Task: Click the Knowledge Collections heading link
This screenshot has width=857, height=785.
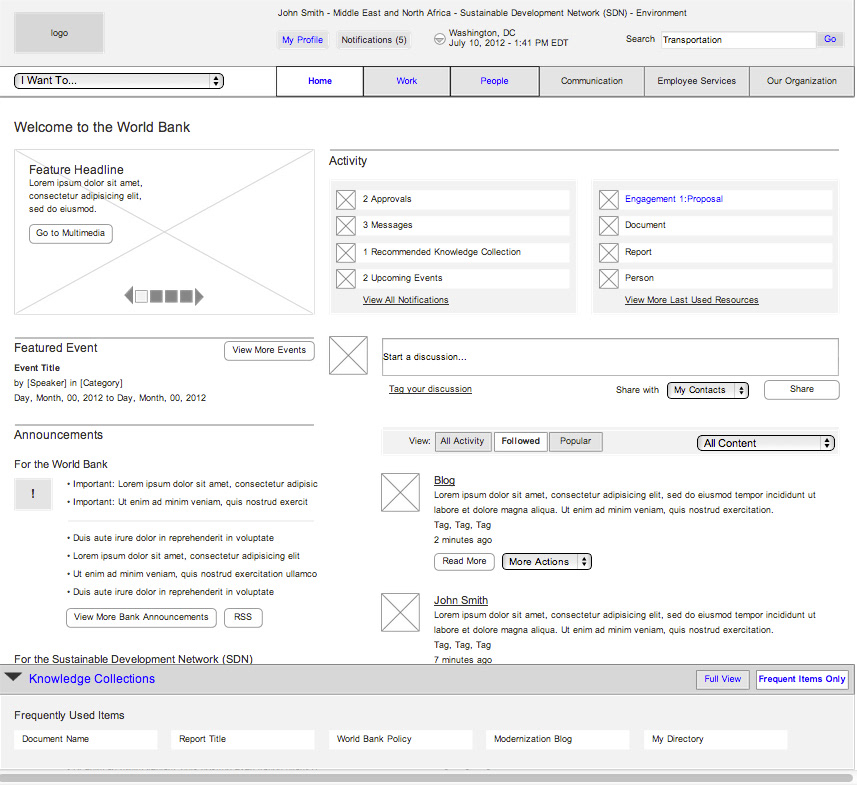Action: (x=92, y=678)
